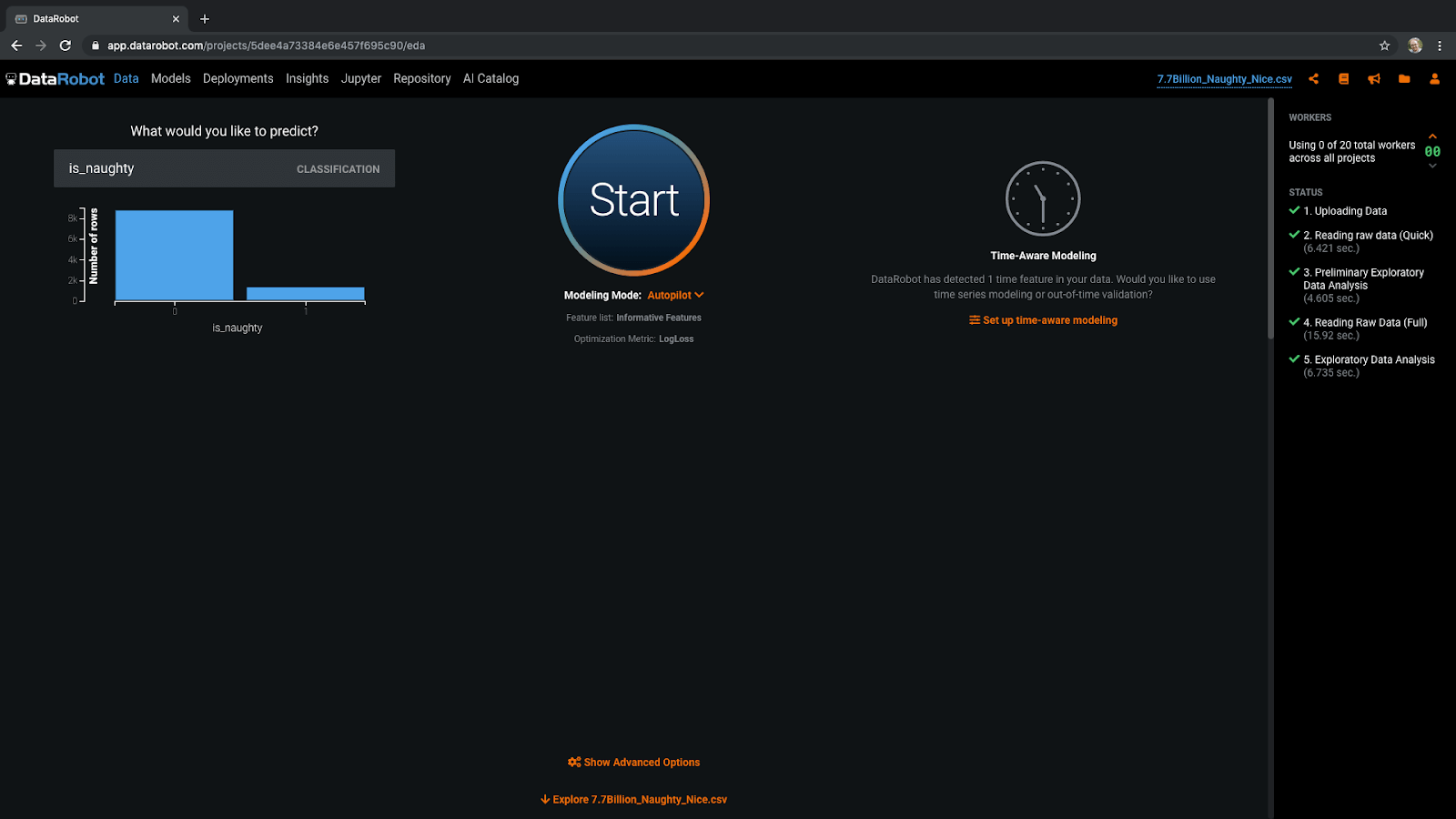
Task: Click Show Advanced Options
Action: pyautogui.click(x=633, y=763)
